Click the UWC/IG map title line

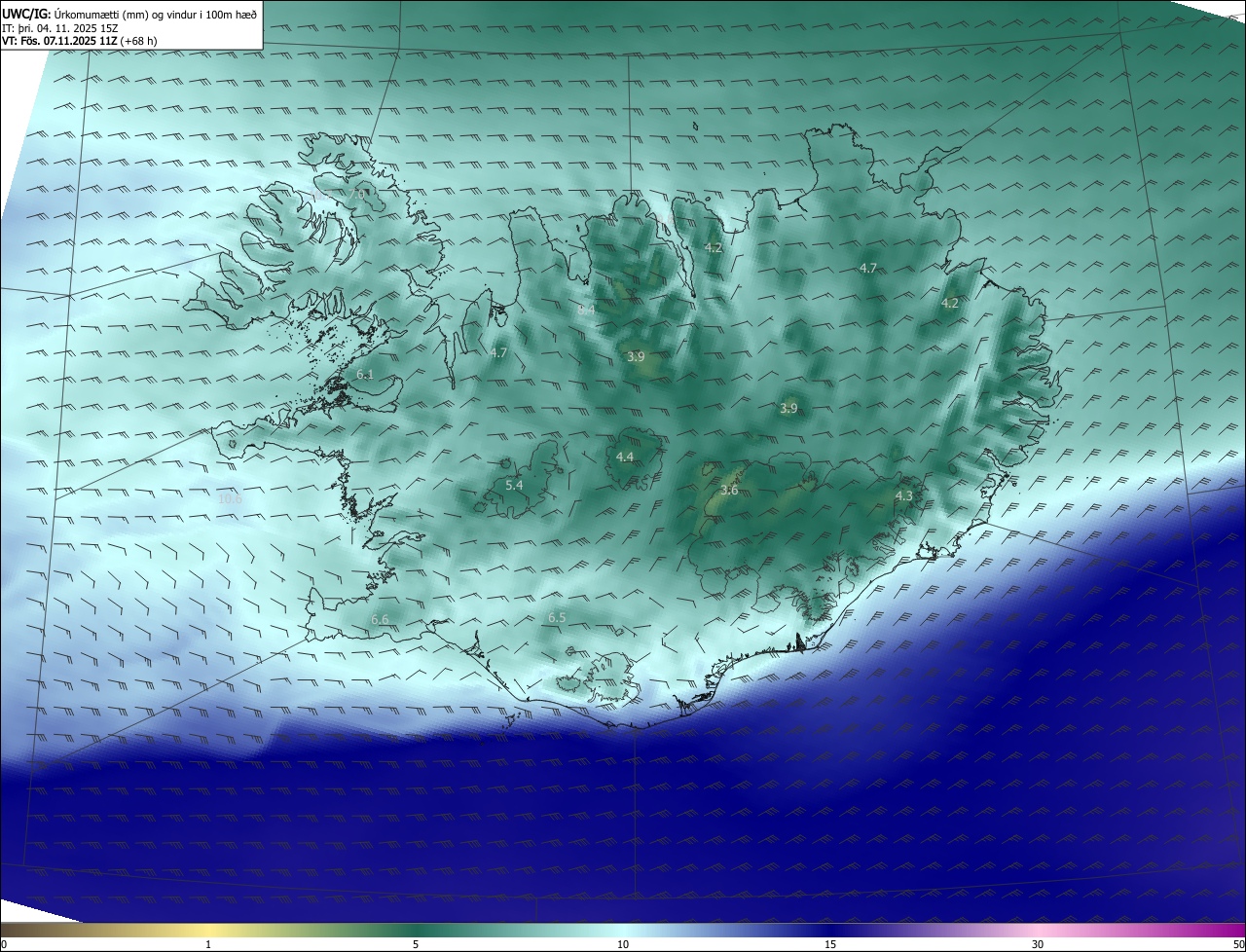click(129, 13)
